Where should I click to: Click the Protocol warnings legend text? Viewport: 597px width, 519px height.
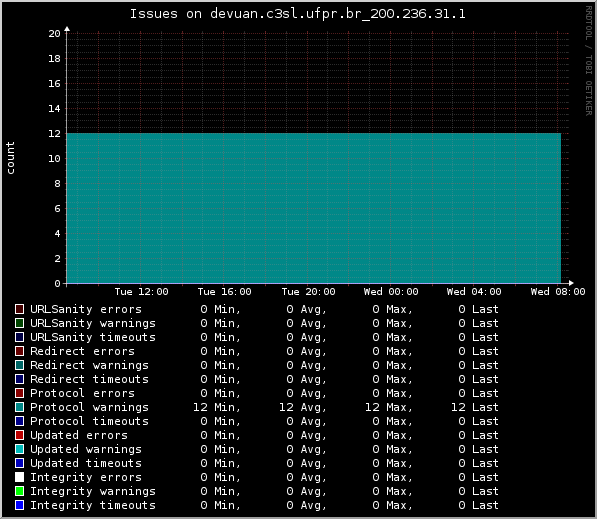(x=89, y=407)
